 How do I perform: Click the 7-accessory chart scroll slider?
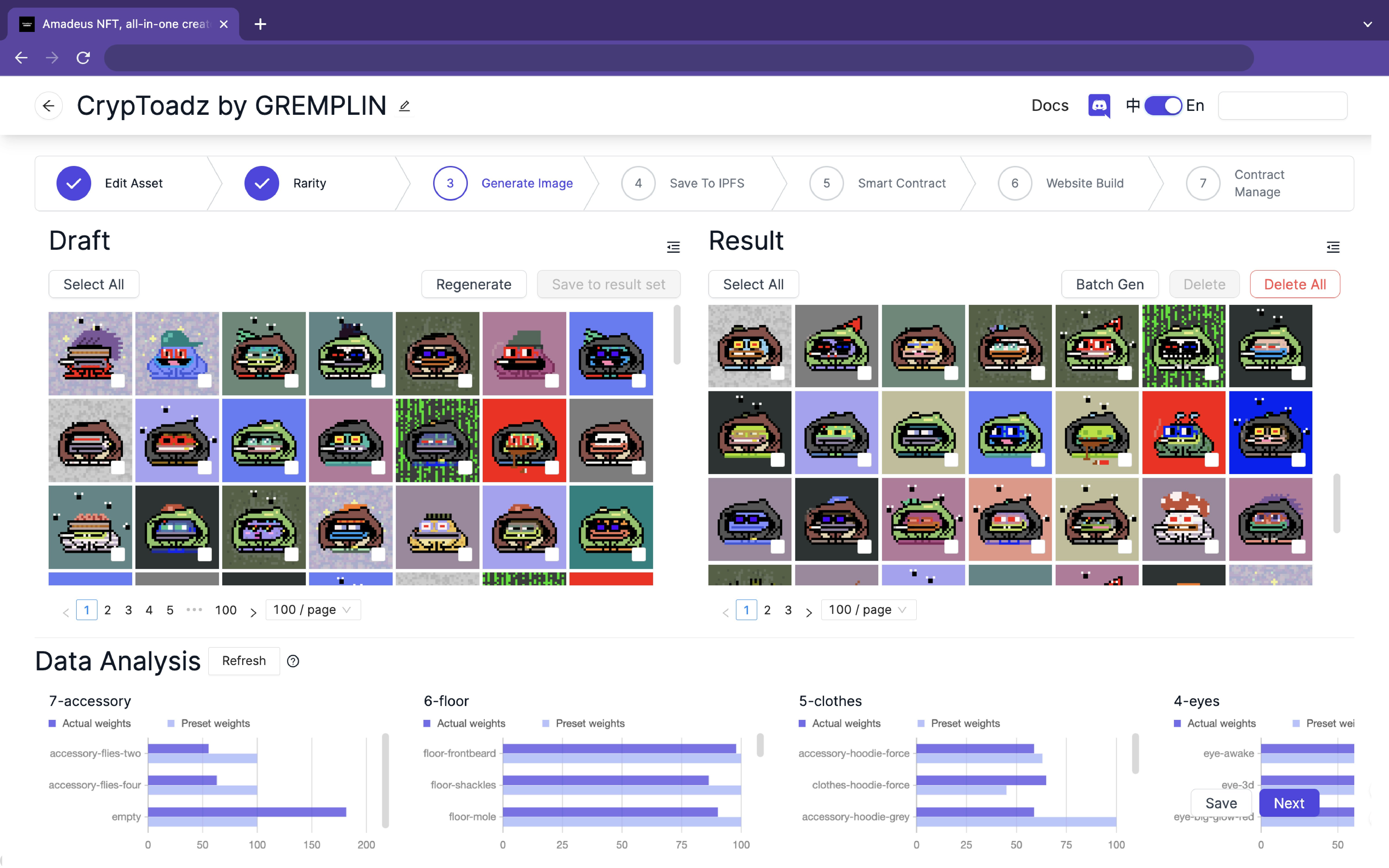coord(385,780)
